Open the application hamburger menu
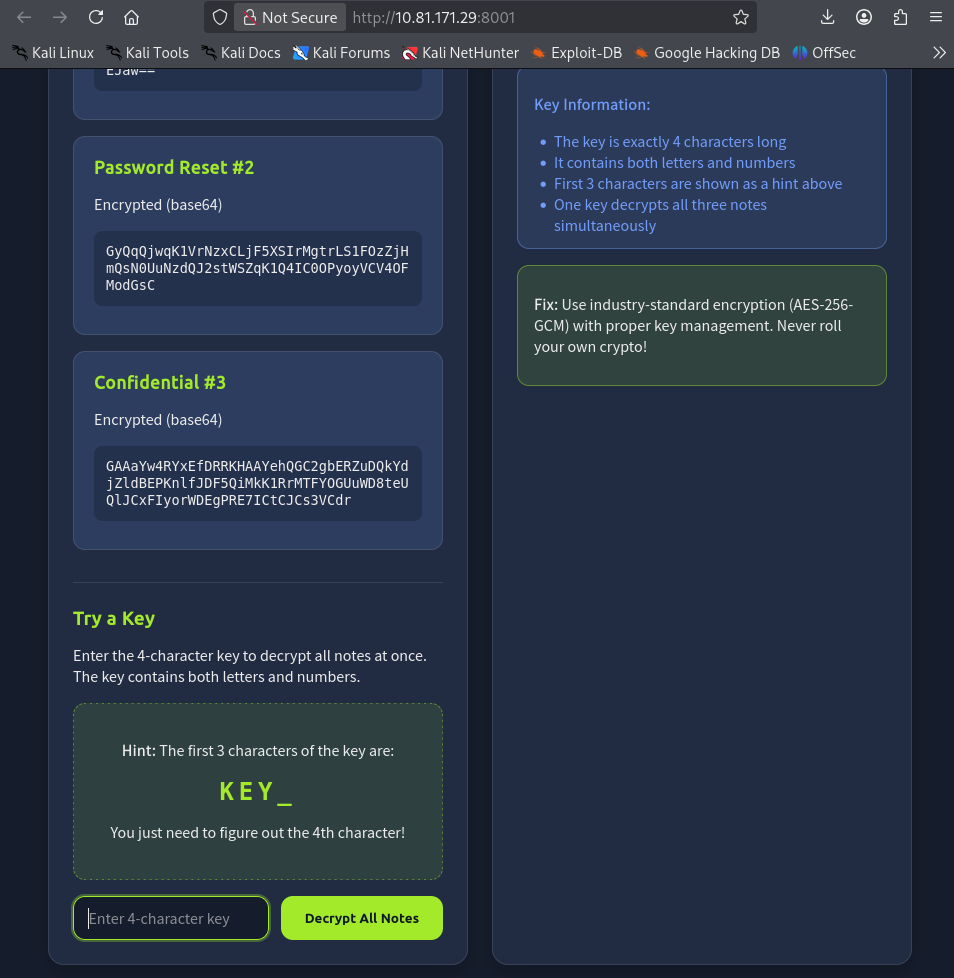This screenshot has height=978, width=954. click(x=936, y=17)
